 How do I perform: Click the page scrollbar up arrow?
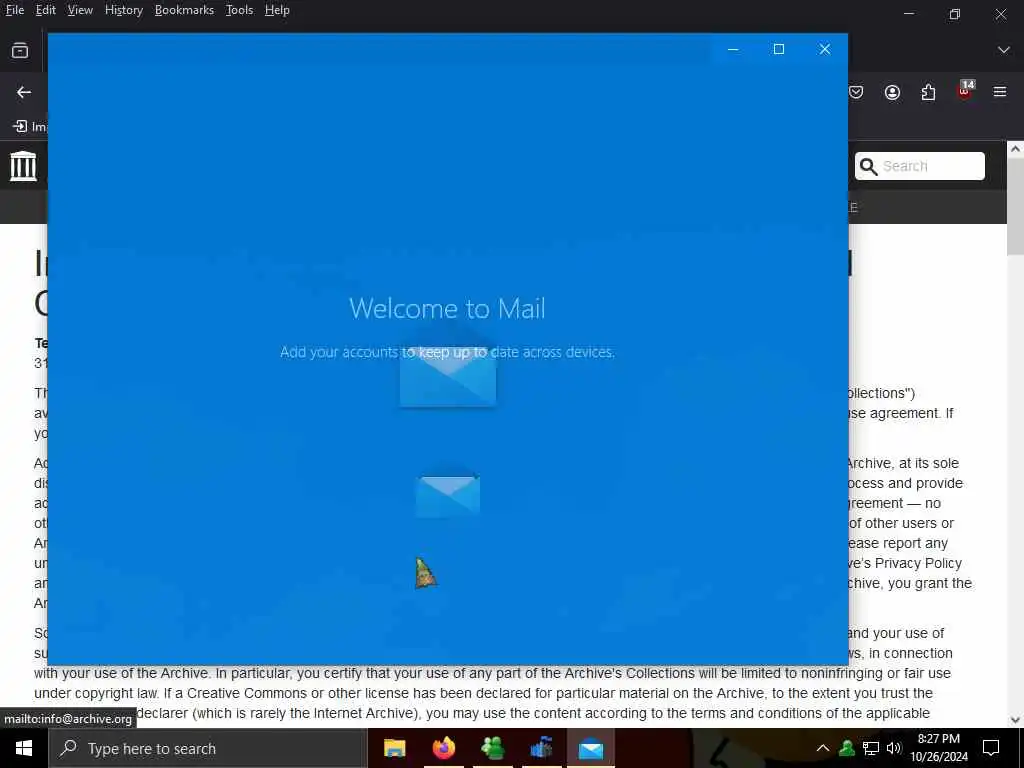[1015, 149]
